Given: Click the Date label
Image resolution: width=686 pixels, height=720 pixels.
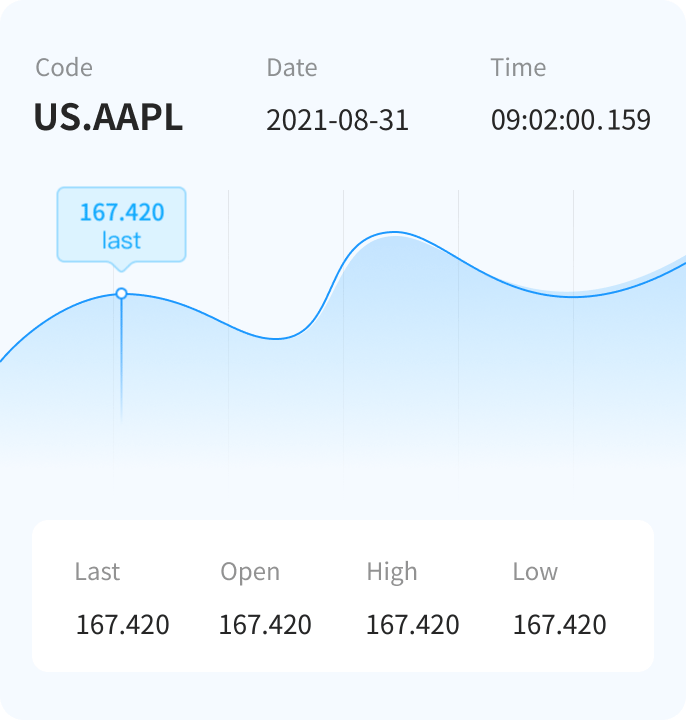Looking at the screenshot, I should tap(291, 68).
